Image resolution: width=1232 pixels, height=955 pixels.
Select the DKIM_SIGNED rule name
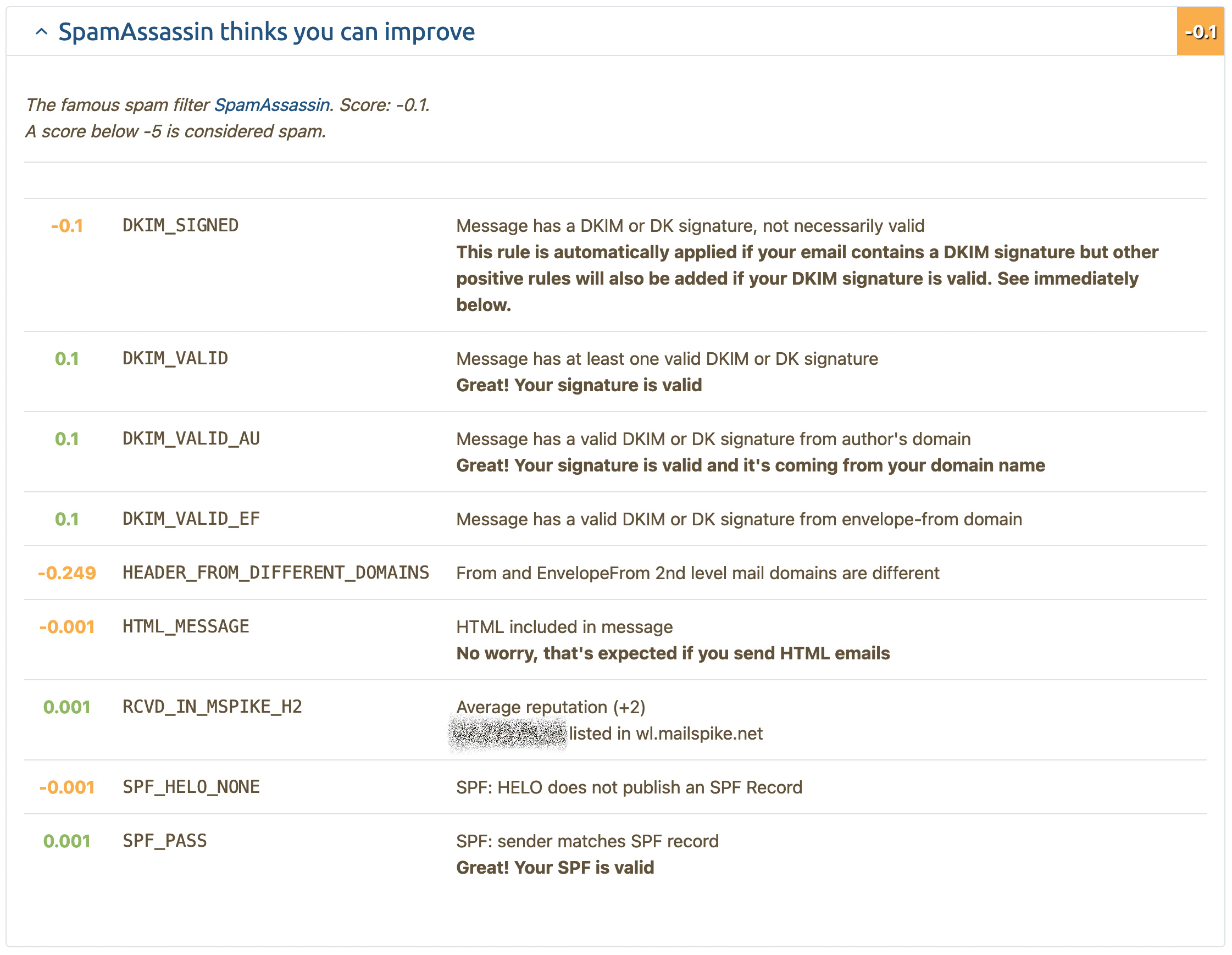tap(180, 226)
